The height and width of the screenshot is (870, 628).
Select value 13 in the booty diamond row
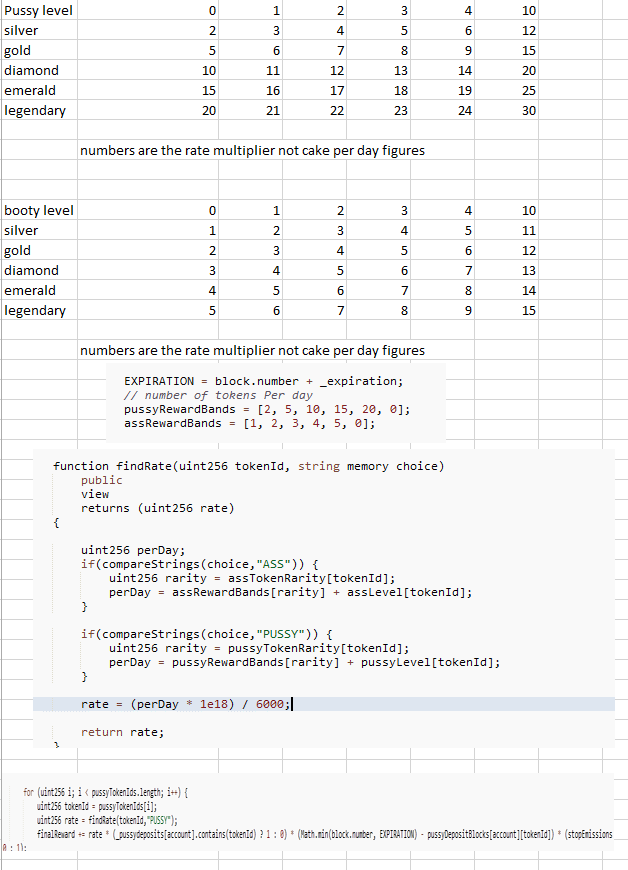pyautogui.click(x=506, y=270)
